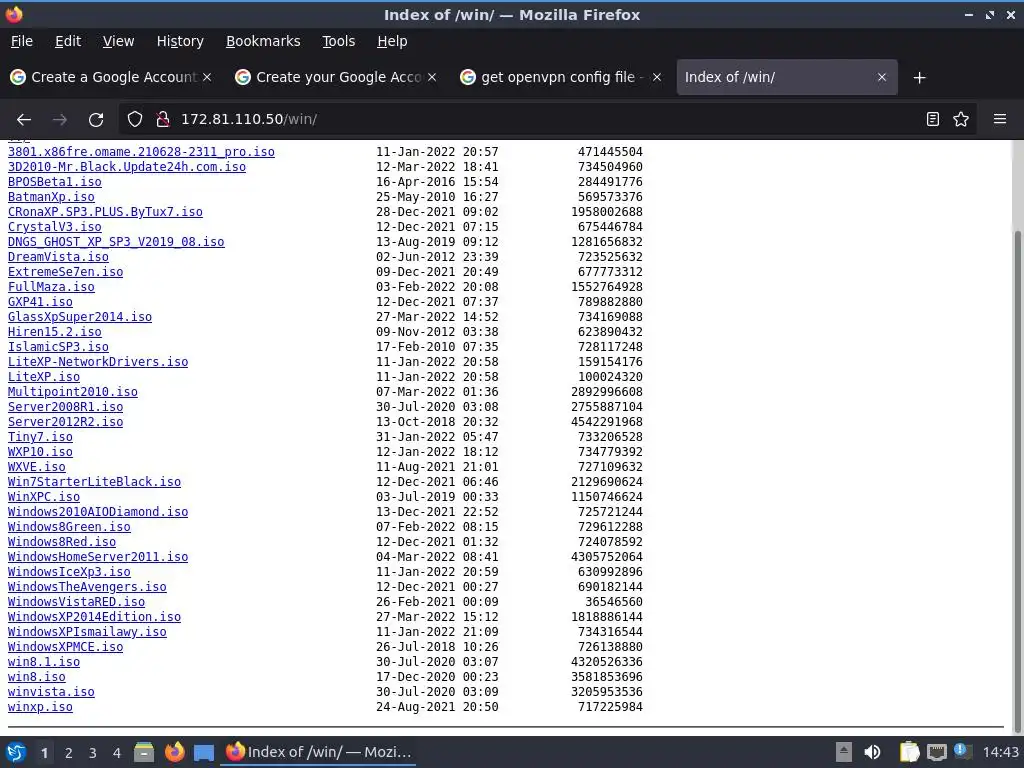Switch to the 'get openvpn config file' tab
The image size is (1024, 768).
(x=561, y=77)
